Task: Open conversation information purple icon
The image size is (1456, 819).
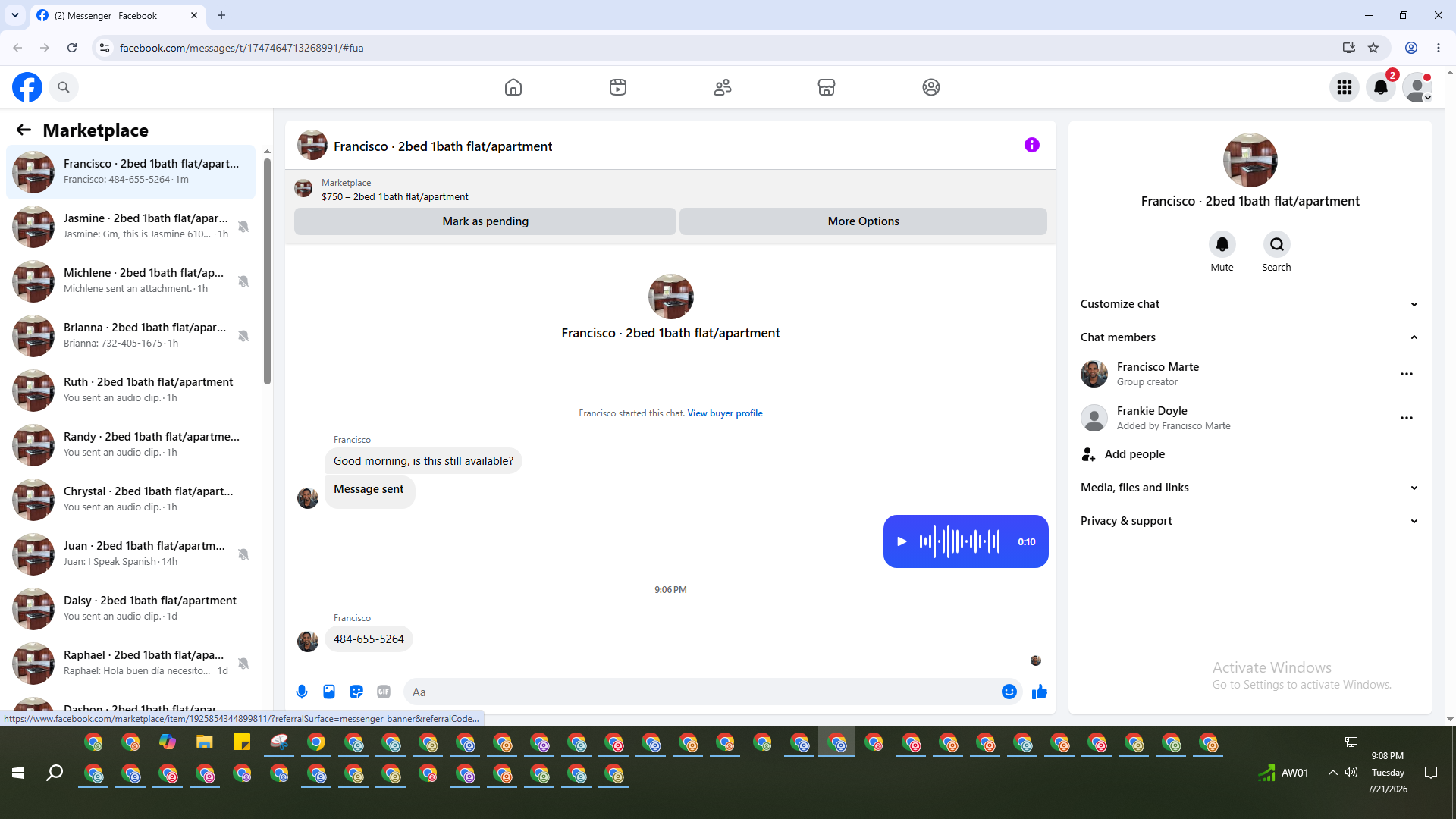Action: point(1032,145)
